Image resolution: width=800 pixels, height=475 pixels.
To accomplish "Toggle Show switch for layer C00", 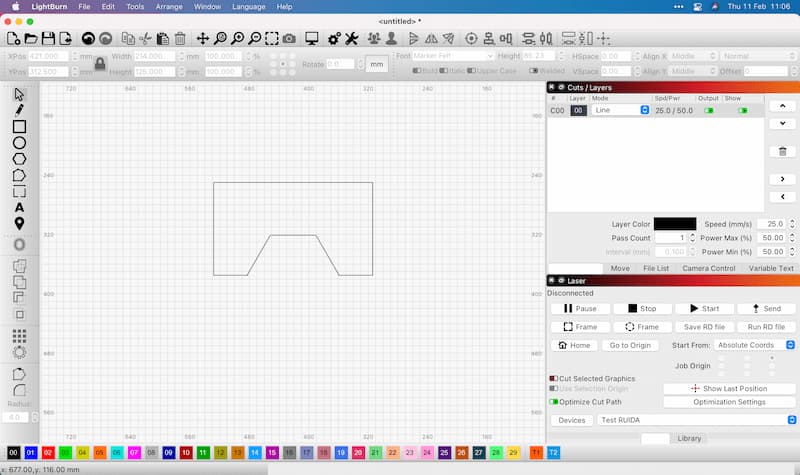I will click(742, 110).
